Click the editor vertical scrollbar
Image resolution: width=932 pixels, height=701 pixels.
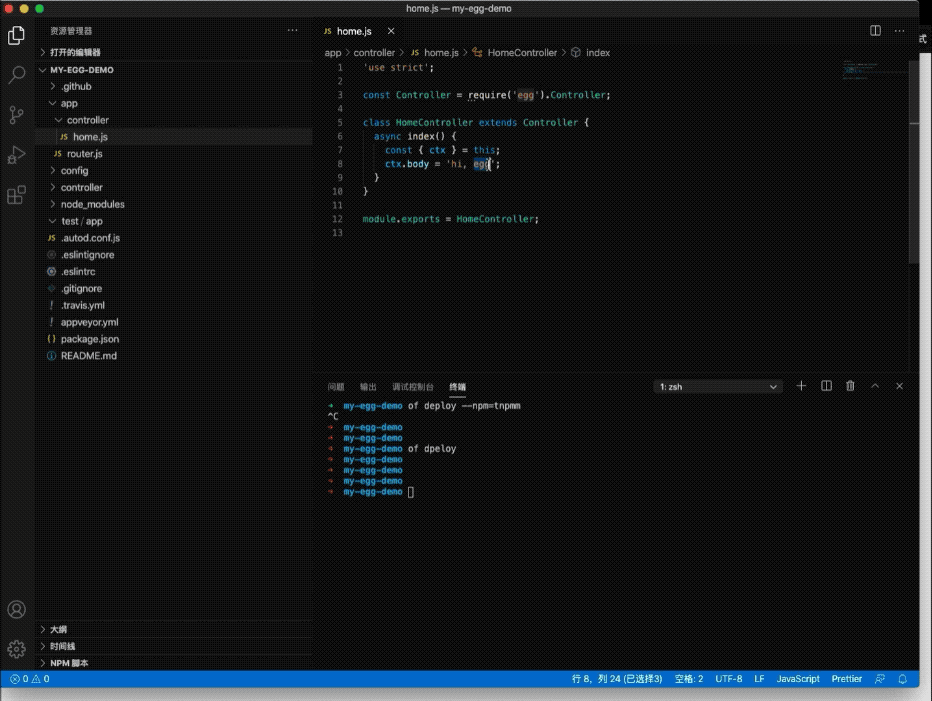914,161
